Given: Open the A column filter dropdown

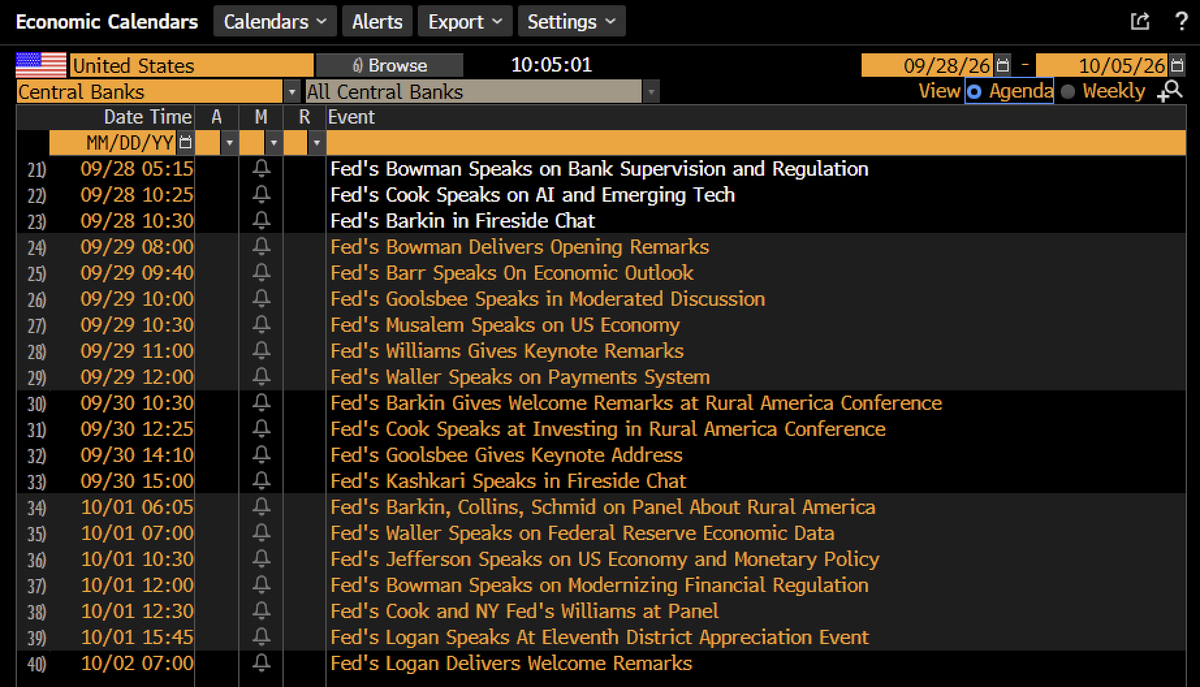Looking at the screenshot, I should 229,143.
